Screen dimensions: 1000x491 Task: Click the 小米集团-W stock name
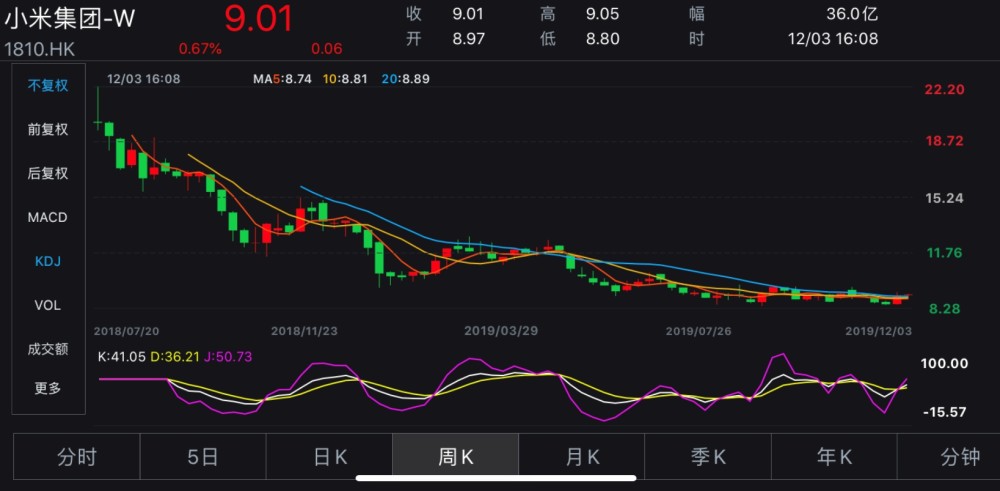(70, 18)
